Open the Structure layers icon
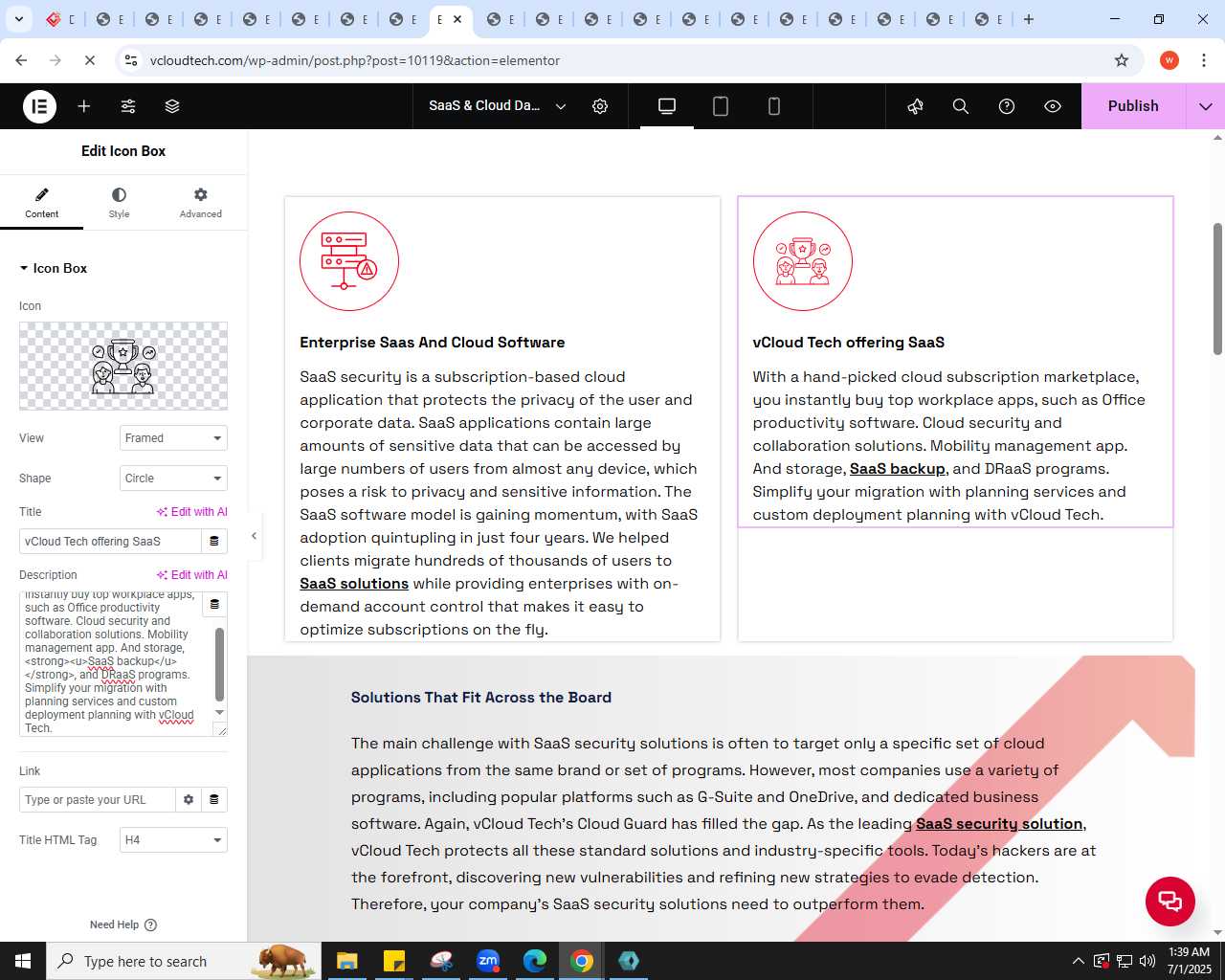Viewport: 1225px width, 980px height. 172,106
